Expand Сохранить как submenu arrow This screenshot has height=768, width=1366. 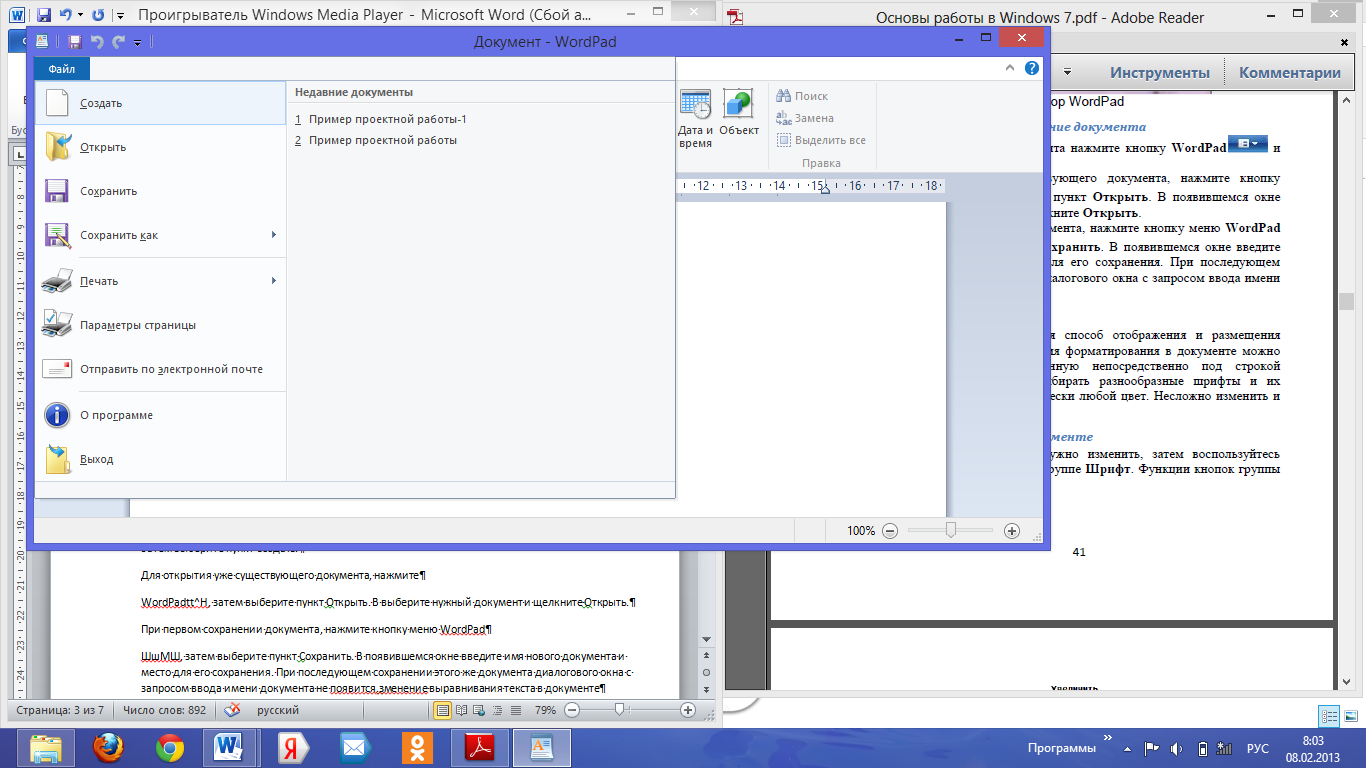(x=273, y=235)
